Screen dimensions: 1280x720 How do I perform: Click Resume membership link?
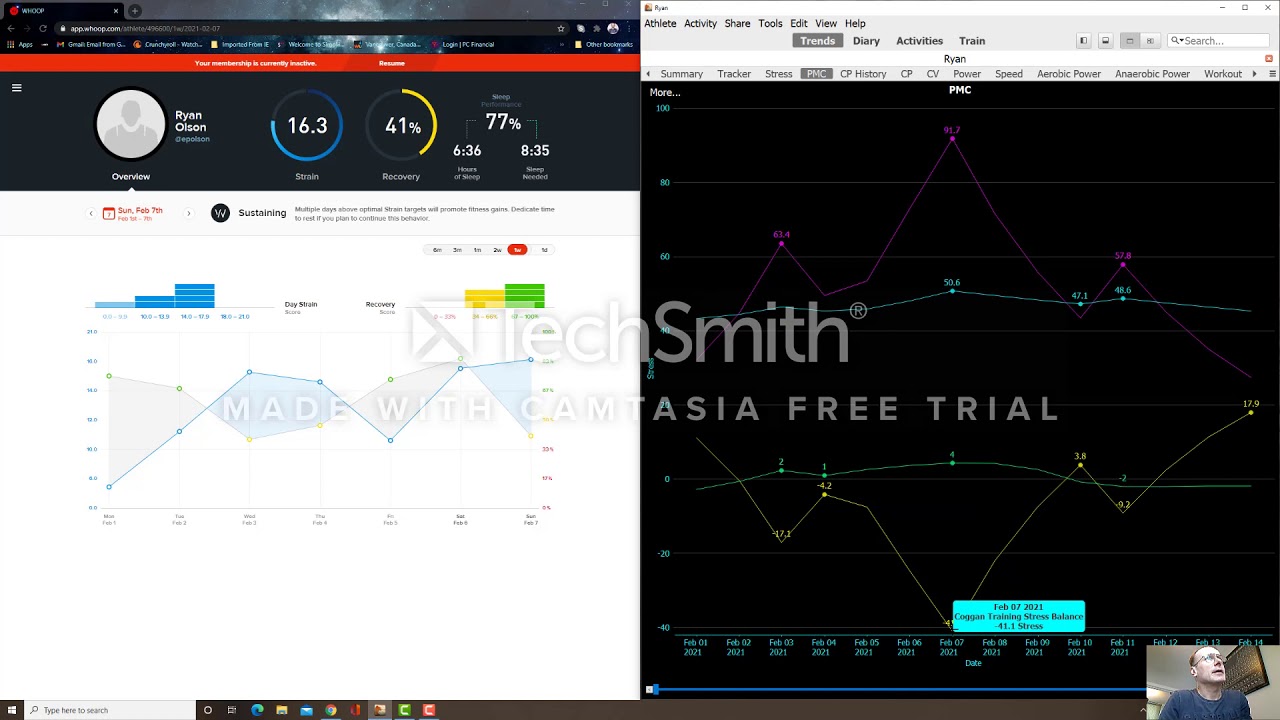coord(392,63)
